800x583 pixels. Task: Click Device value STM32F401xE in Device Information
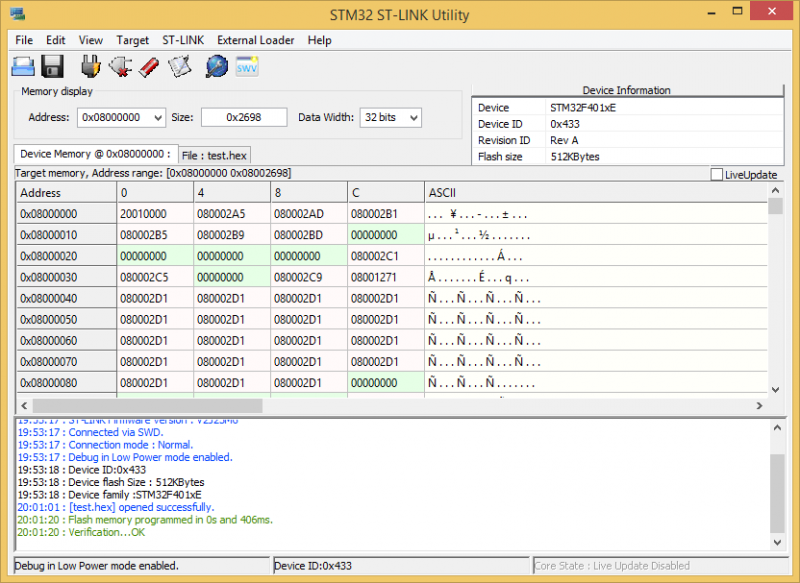coord(583,108)
